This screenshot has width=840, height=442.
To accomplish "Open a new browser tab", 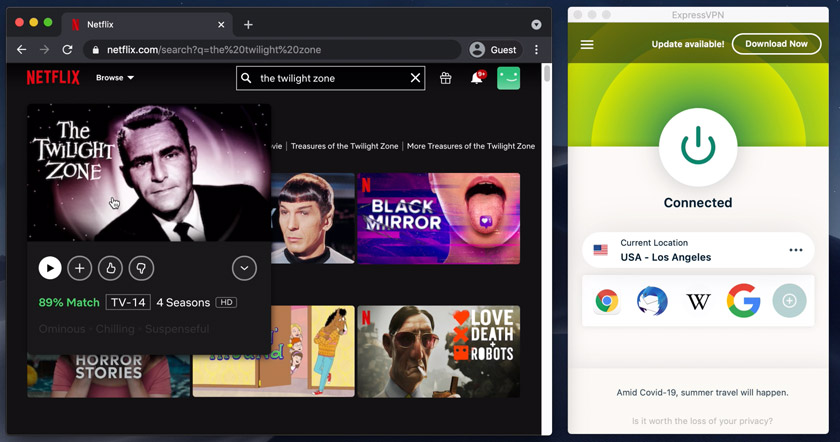I will pos(248,24).
